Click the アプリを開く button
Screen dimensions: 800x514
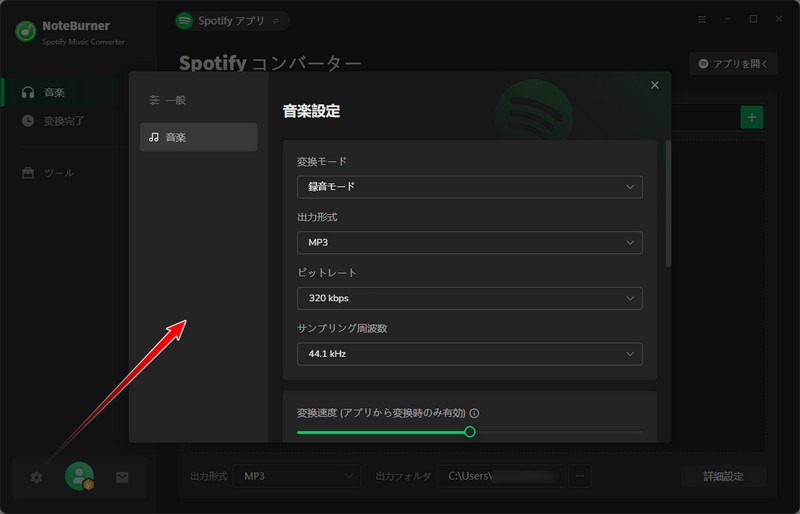[733, 64]
